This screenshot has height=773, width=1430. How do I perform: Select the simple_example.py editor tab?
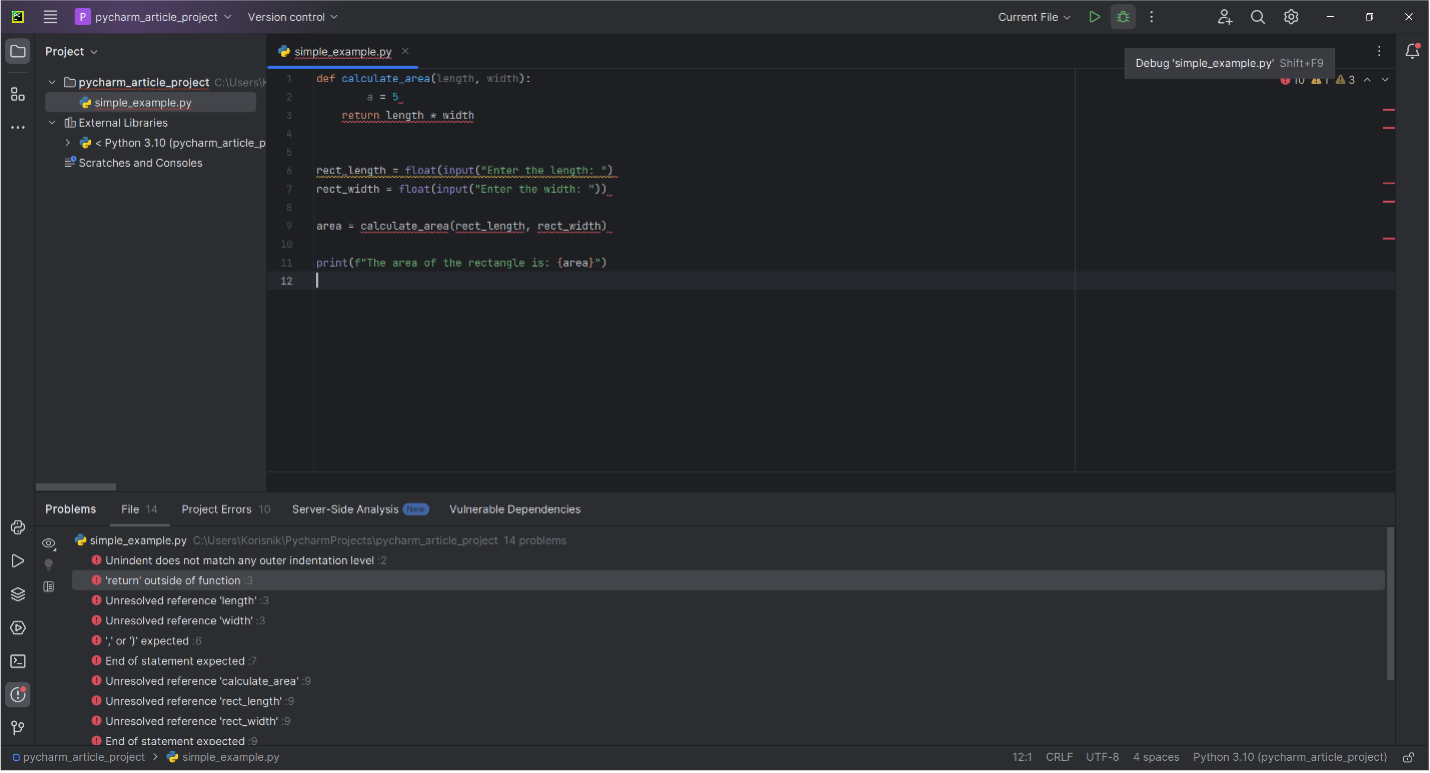342,52
